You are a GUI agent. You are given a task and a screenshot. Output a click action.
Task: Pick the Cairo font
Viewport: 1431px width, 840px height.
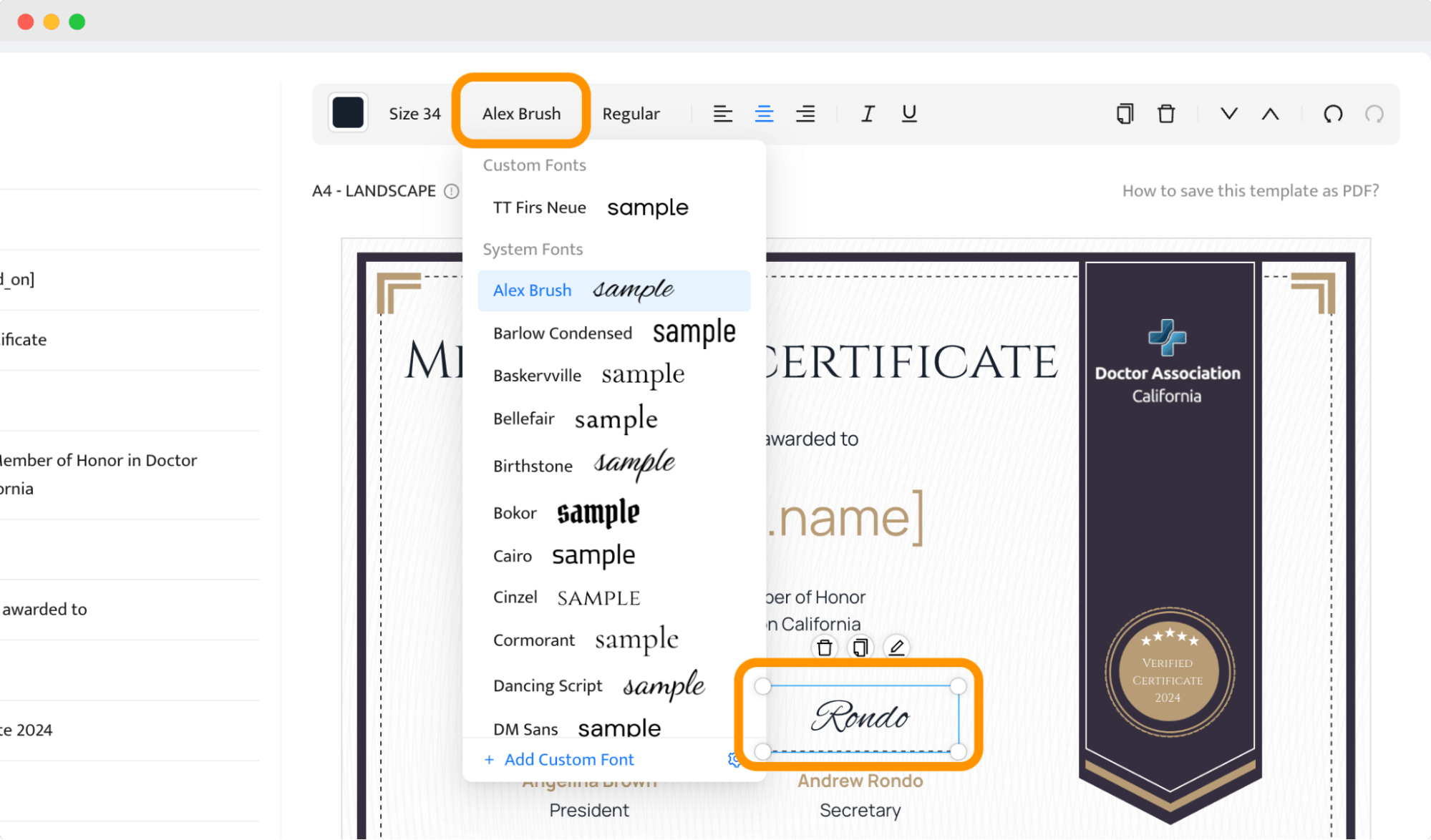pos(614,556)
